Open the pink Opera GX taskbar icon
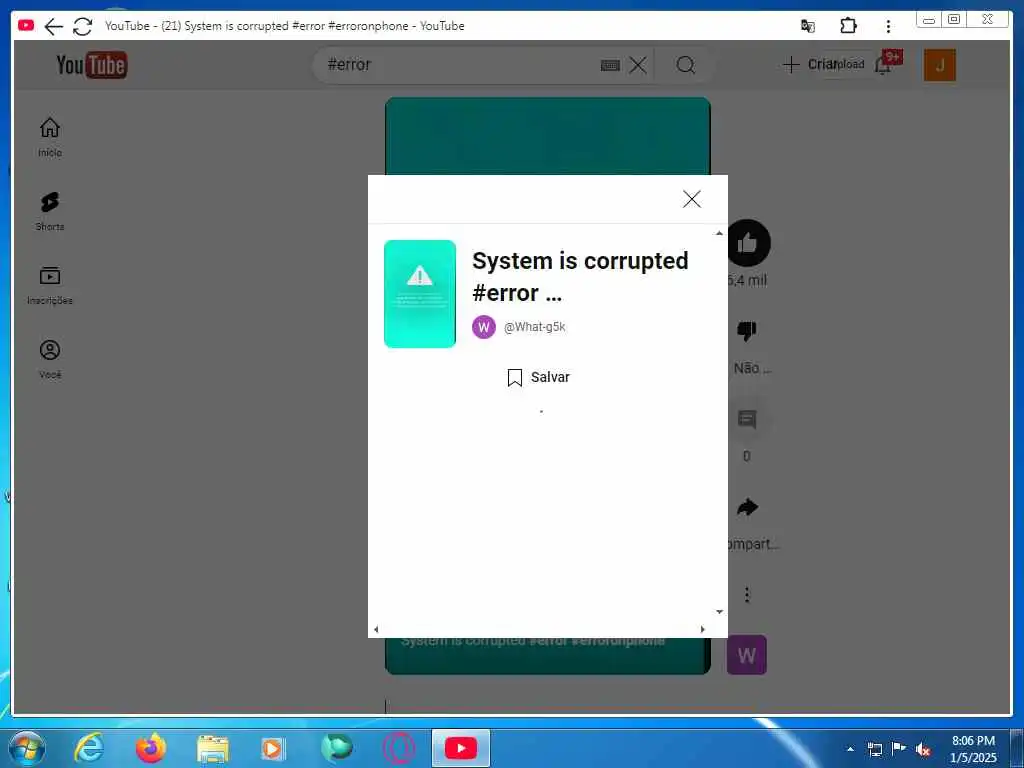This screenshot has height=768, width=1024. pos(398,748)
